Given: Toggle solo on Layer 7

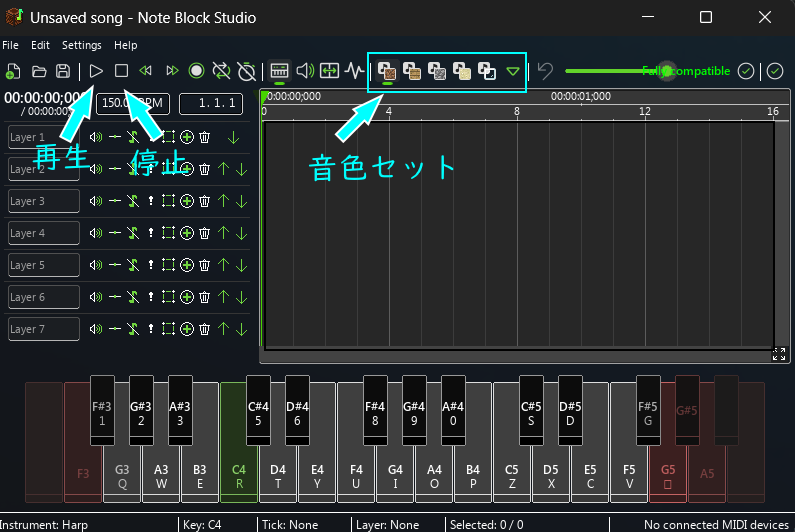Looking at the screenshot, I should coord(151,329).
